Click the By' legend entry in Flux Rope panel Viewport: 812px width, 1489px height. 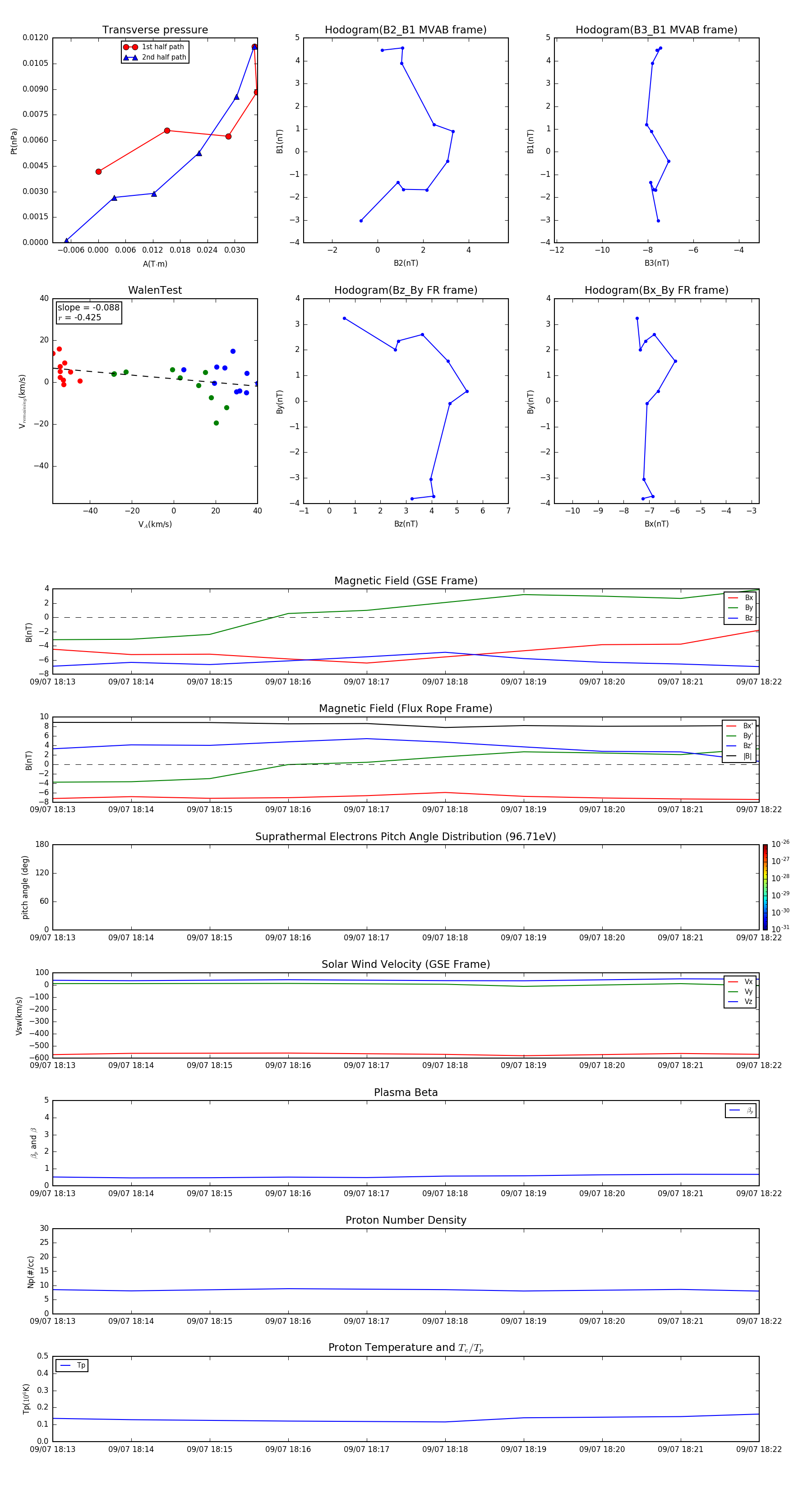click(x=739, y=736)
